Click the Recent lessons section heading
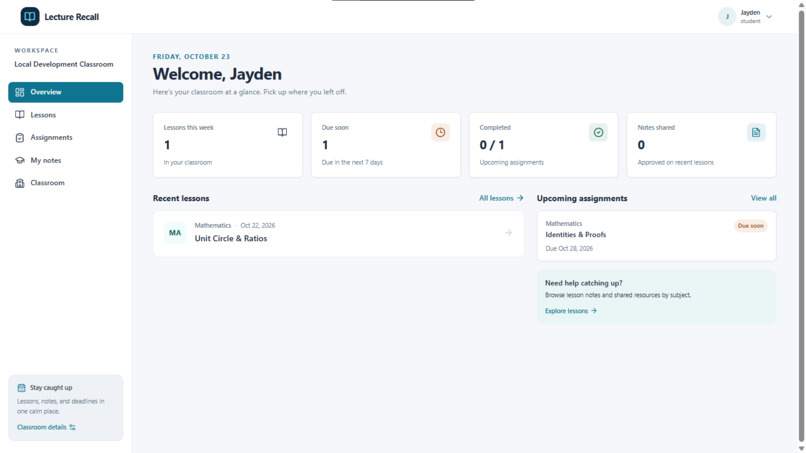 tap(181, 198)
